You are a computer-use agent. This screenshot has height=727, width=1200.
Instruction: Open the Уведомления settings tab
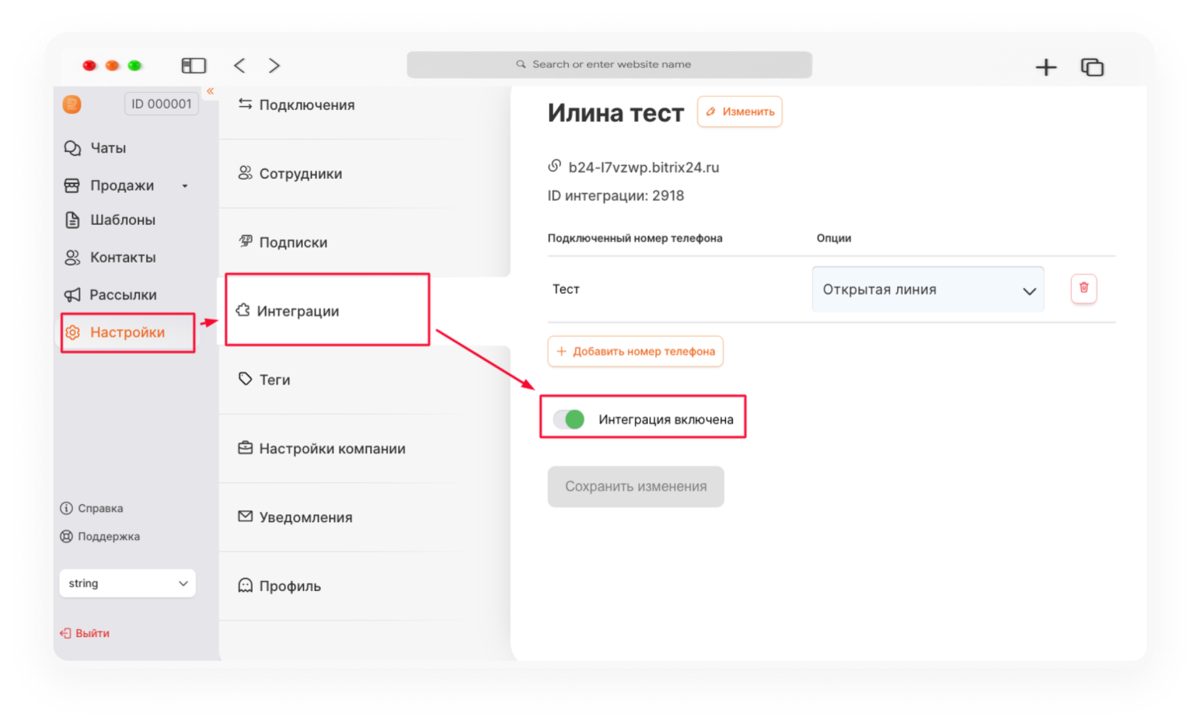306,517
